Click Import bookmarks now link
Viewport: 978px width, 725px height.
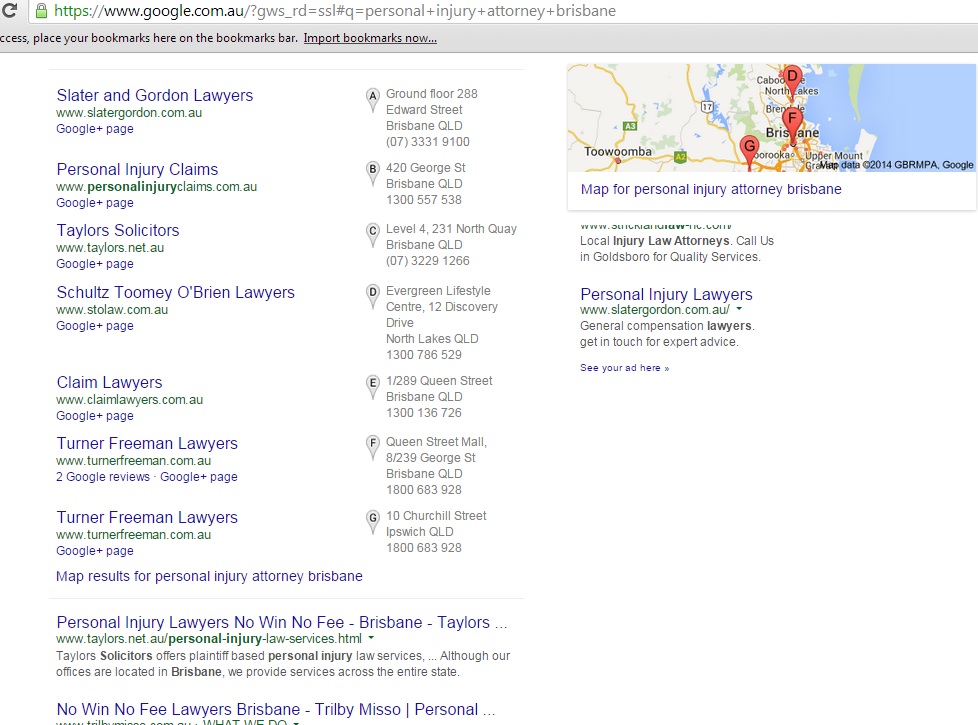(370, 38)
